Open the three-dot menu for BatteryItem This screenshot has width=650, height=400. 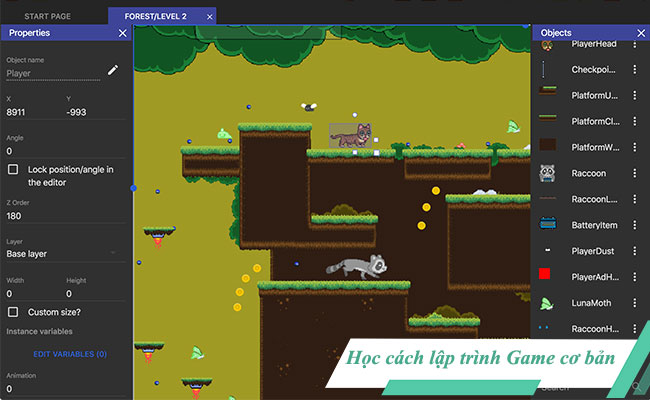click(634, 225)
